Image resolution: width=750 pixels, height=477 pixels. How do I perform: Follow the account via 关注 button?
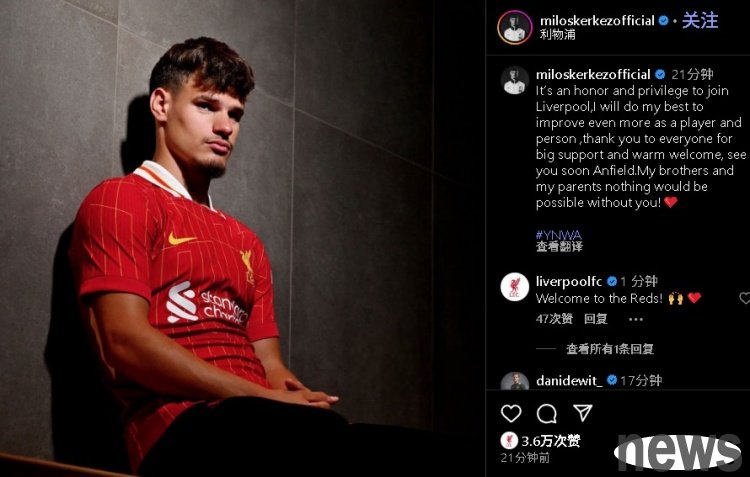click(700, 21)
